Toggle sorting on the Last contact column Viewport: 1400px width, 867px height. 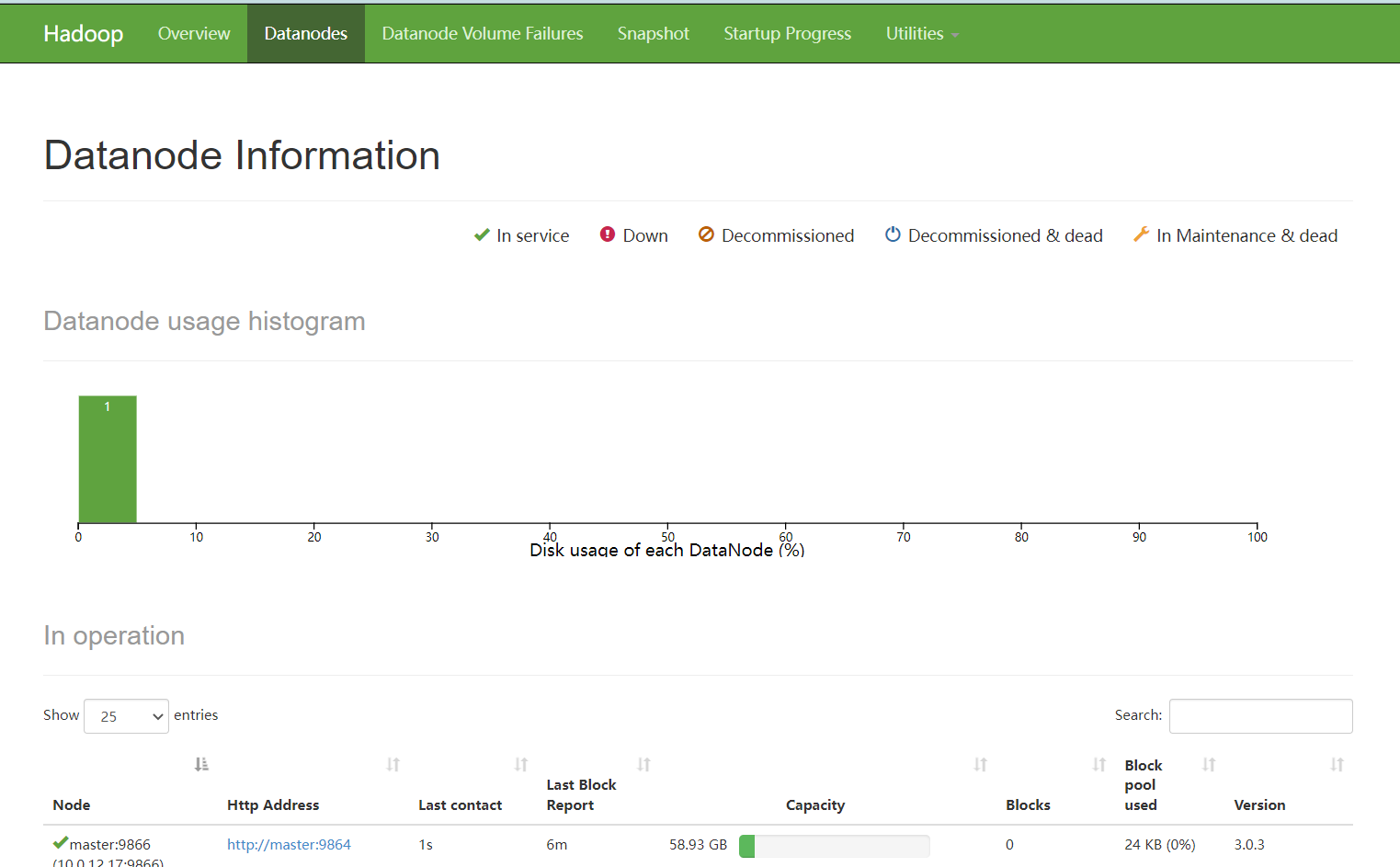(521, 764)
